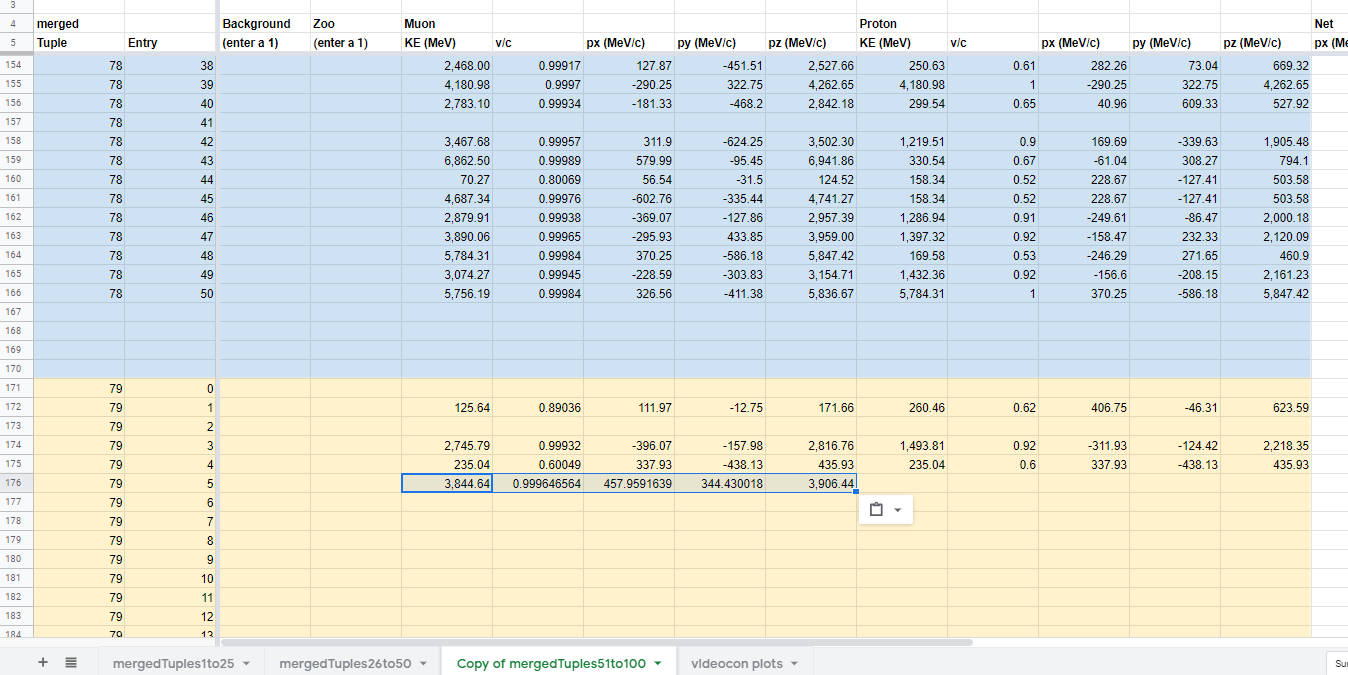The width and height of the screenshot is (1348, 675).
Task: Select Entry cell 38 of tuple 78
Action: coord(170,65)
